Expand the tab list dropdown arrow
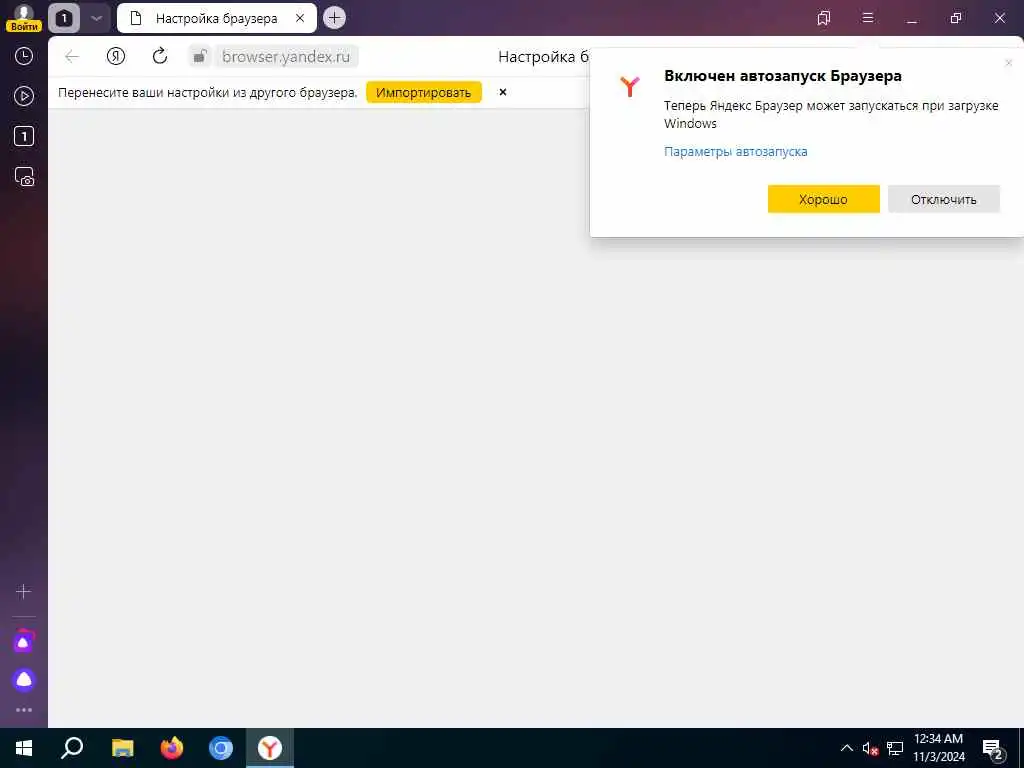This screenshot has width=1024, height=768. 97,18
